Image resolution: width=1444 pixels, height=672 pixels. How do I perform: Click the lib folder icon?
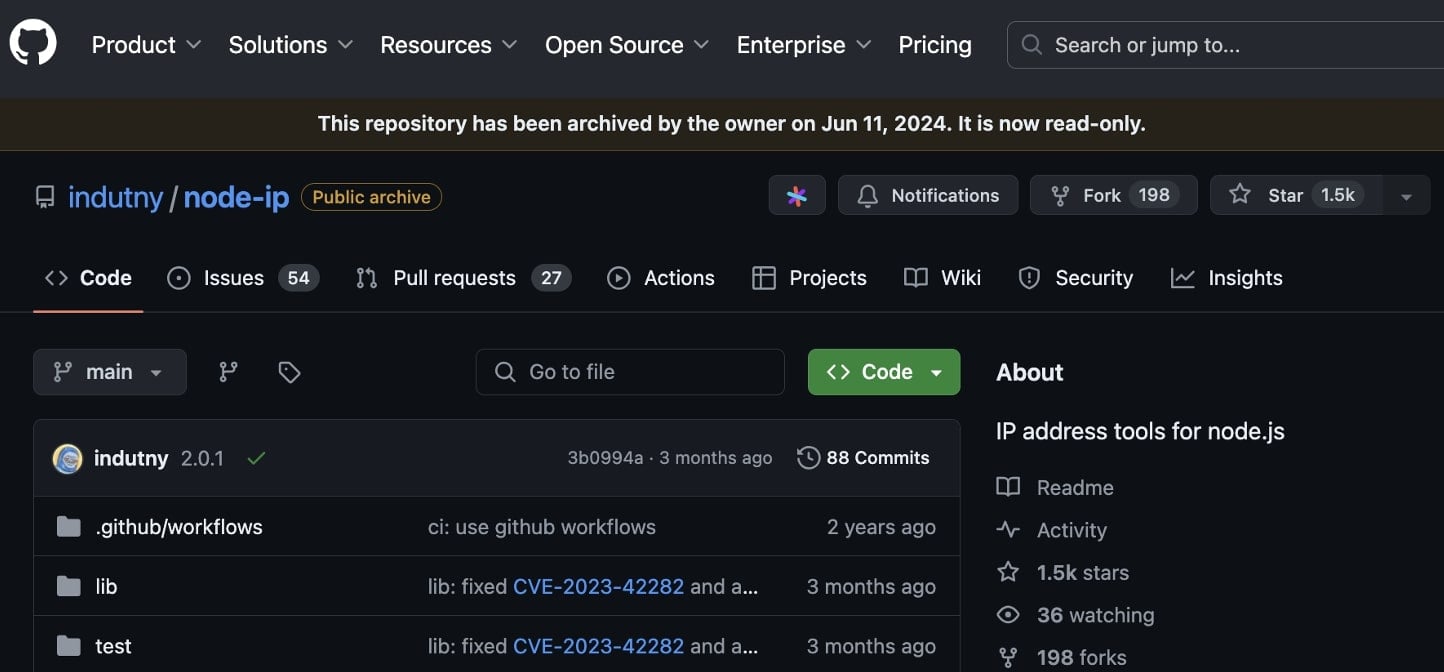[x=69, y=587]
